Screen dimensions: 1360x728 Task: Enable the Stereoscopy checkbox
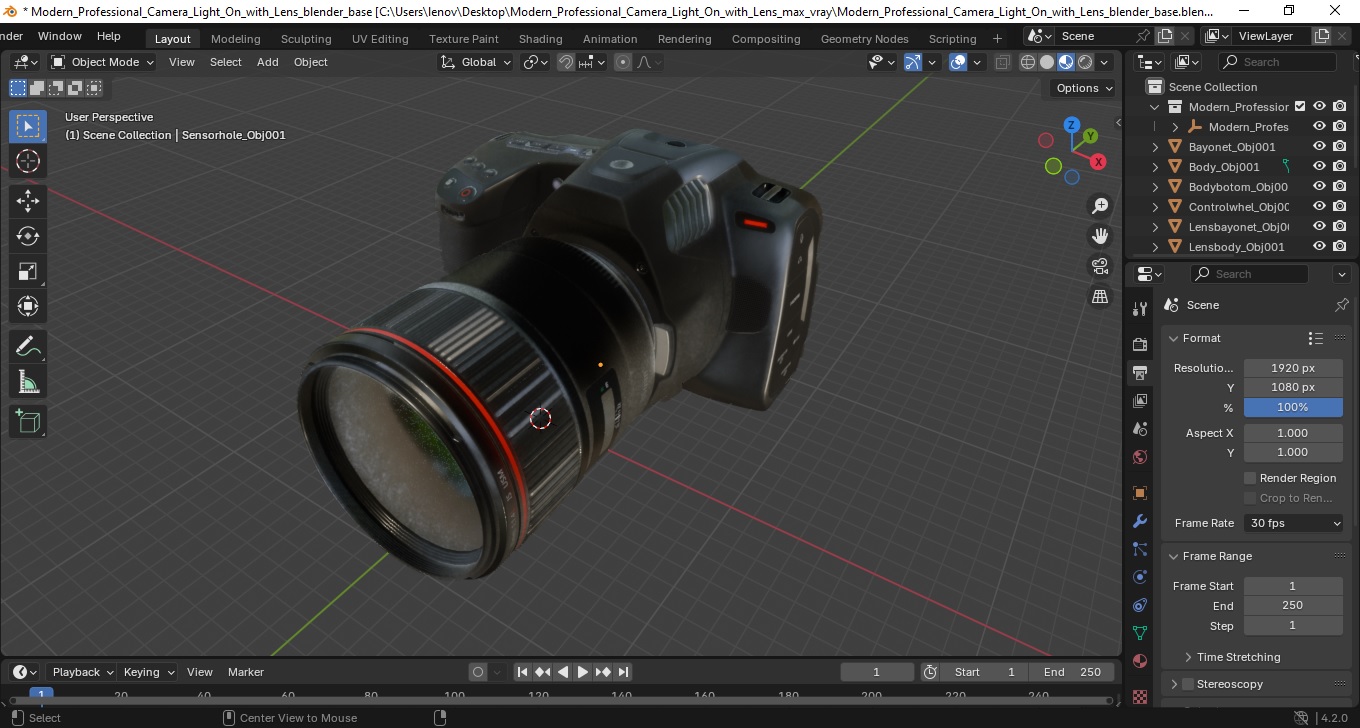tap(1188, 684)
